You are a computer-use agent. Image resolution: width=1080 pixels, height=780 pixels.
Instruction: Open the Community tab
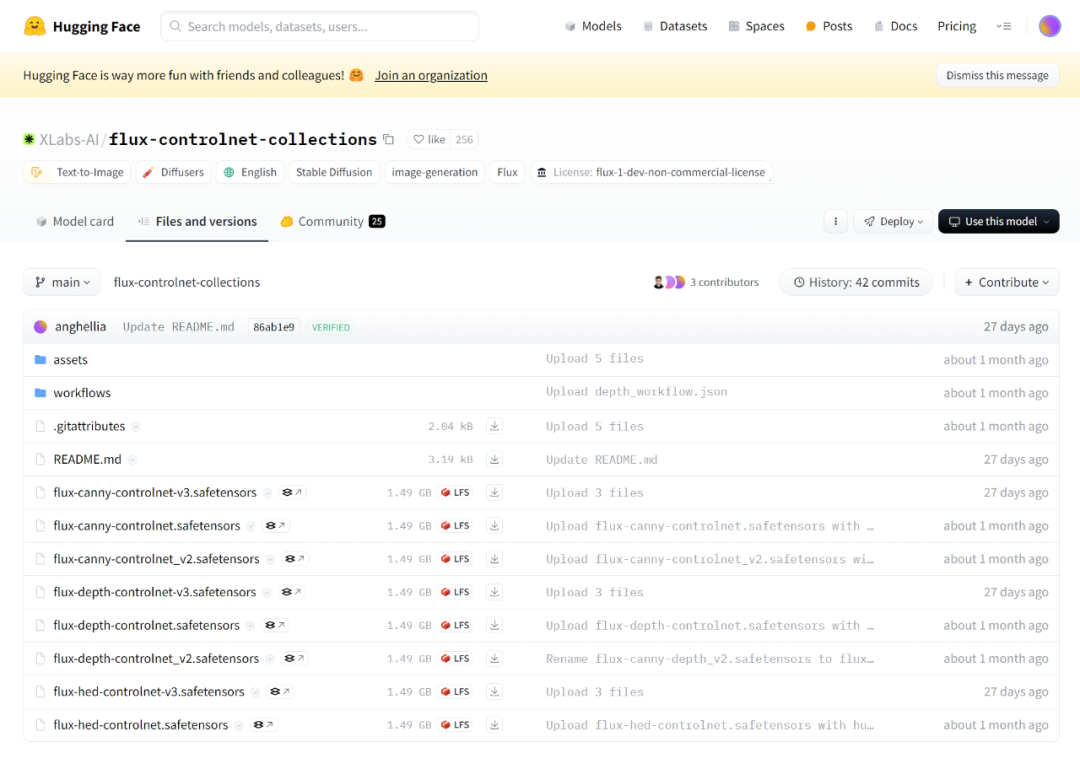[x=333, y=221]
